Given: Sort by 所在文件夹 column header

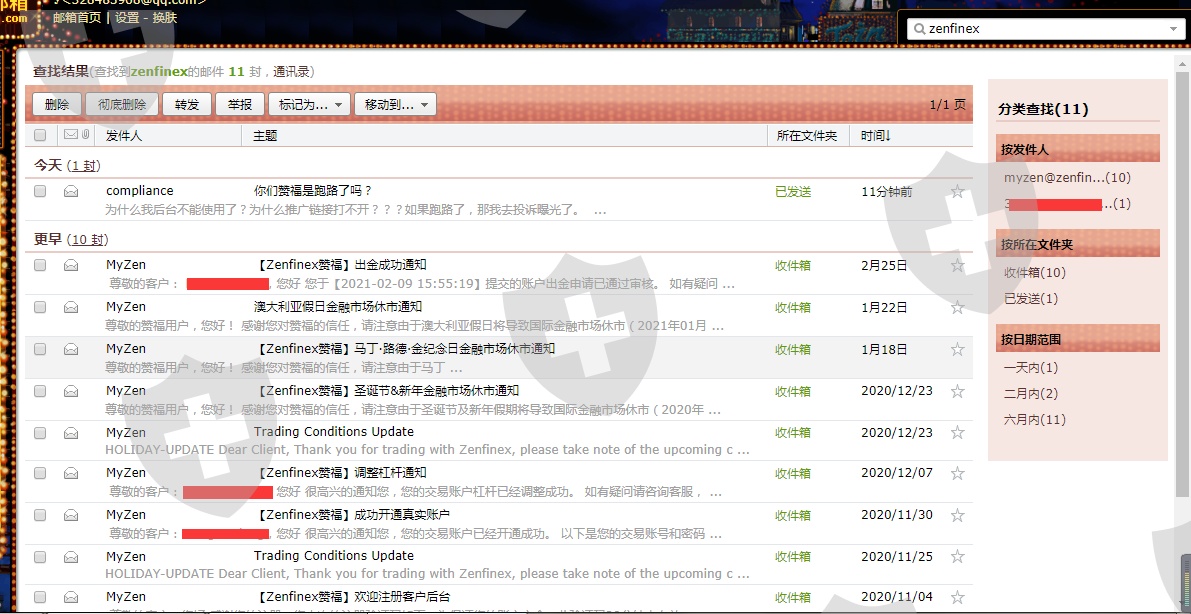Looking at the screenshot, I should pyautogui.click(x=807, y=135).
